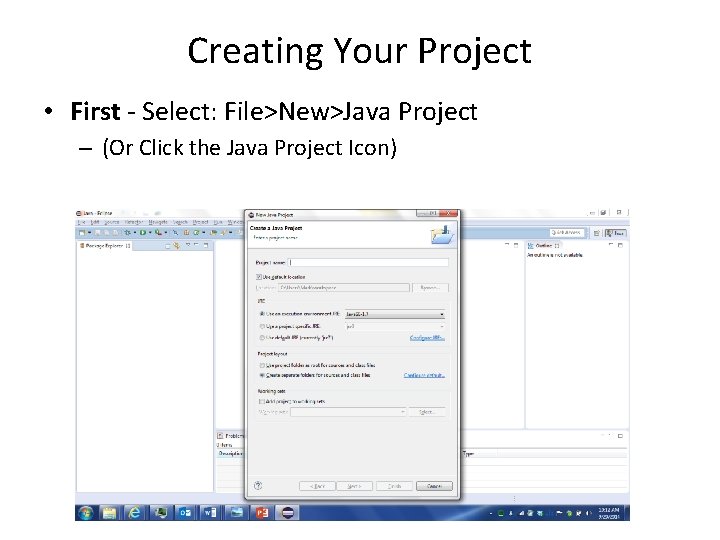This screenshot has height=540, width=720.
Task: Open the execution environment JRE dropdown
Action: [395, 314]
